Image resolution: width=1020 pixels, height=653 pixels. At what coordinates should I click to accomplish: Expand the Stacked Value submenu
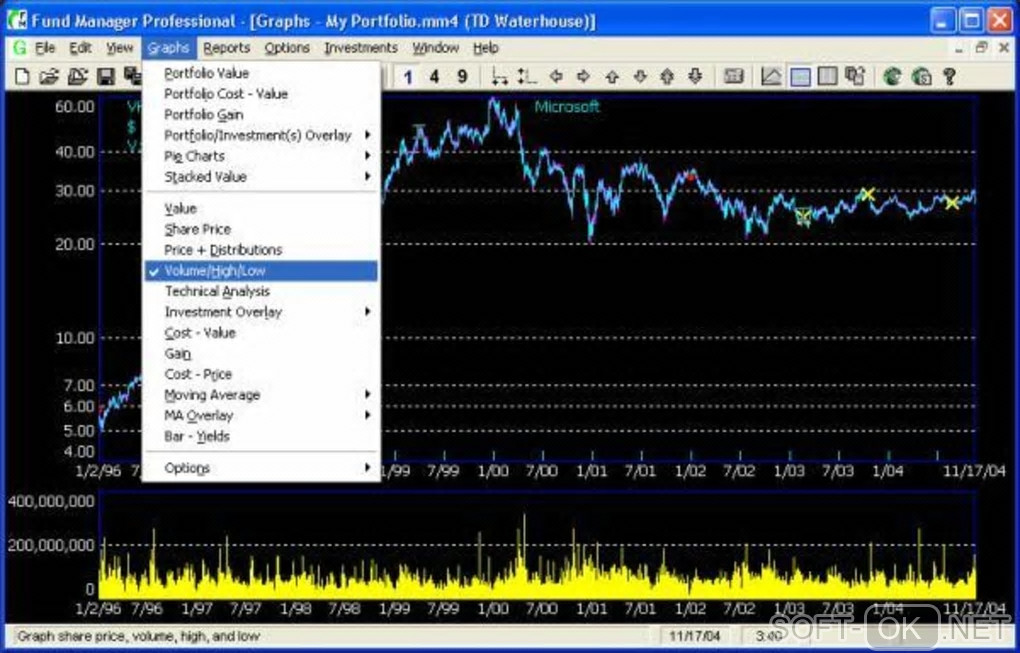(x=261, y=177)
